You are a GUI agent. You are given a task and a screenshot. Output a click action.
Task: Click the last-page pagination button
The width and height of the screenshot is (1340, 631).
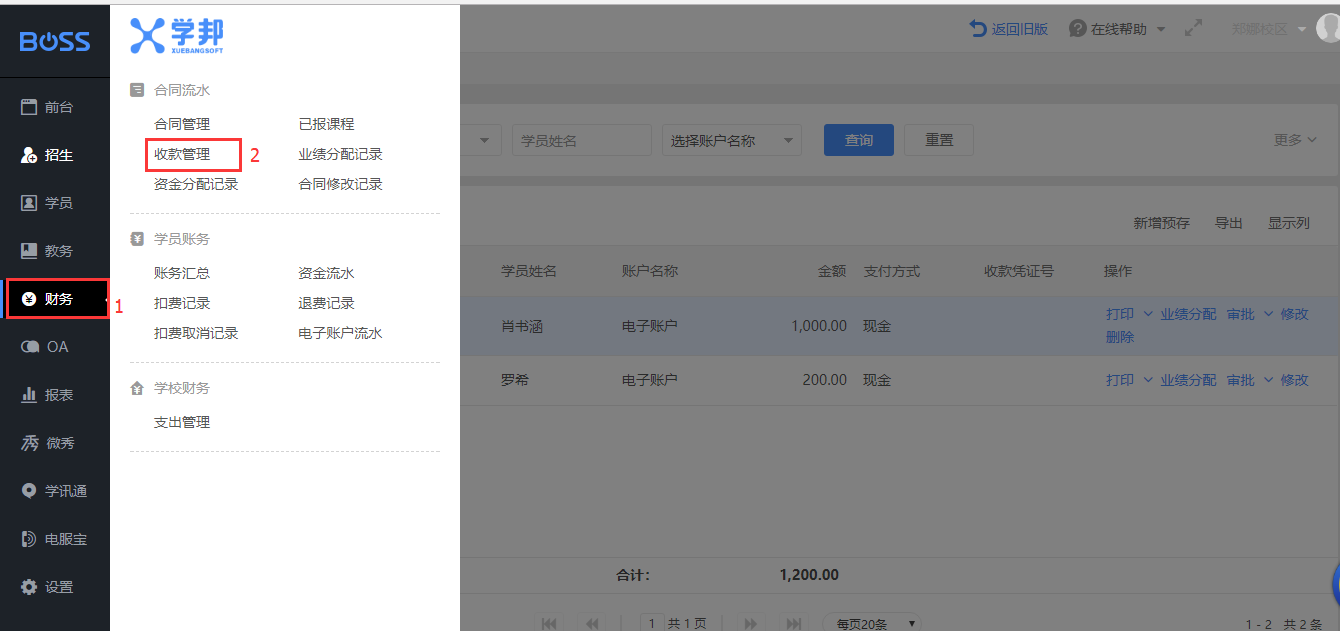pos(794,623)
